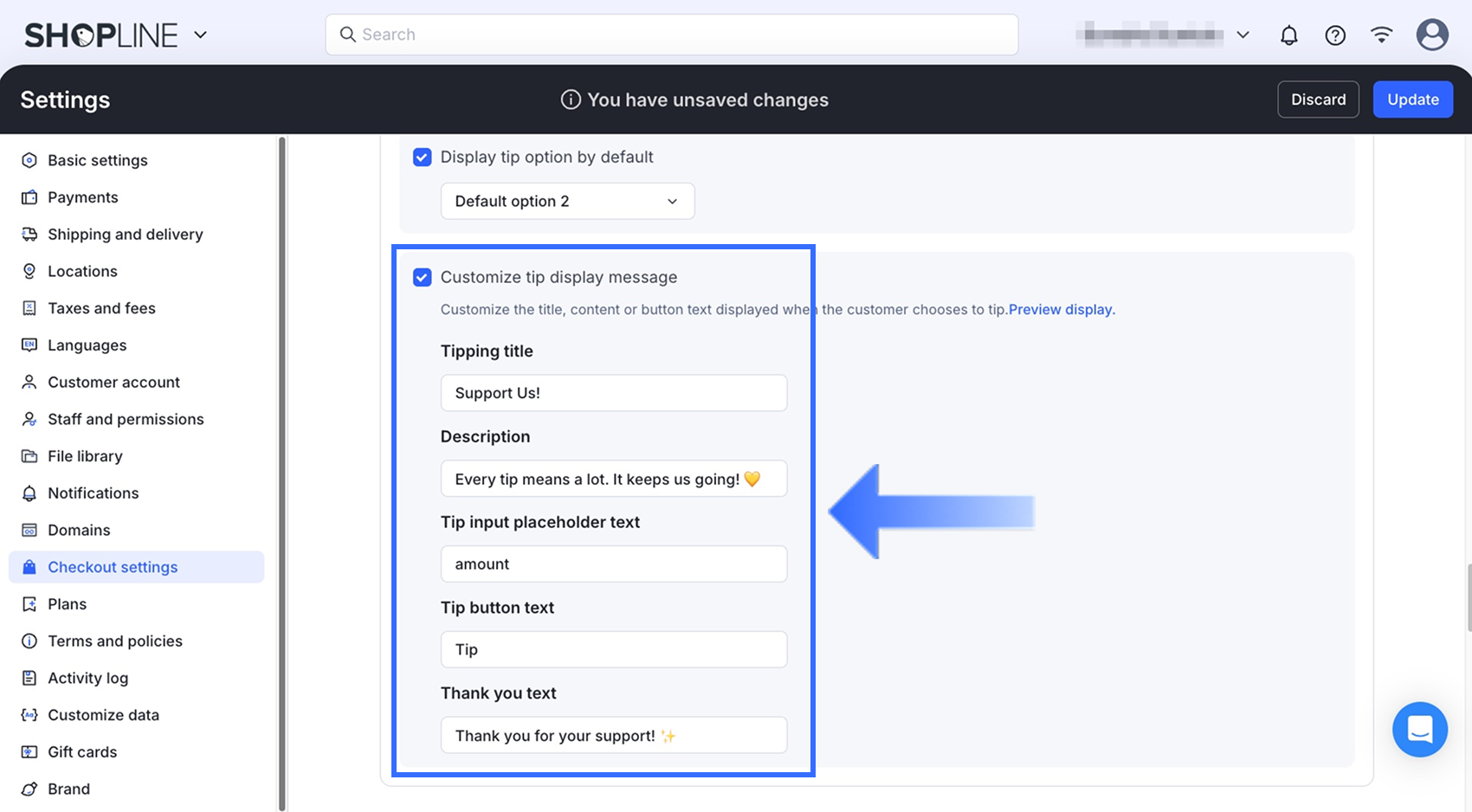Click the Payments sidebar icon
The width and height of the screenshot is (1472, 812).
[29, 197]
